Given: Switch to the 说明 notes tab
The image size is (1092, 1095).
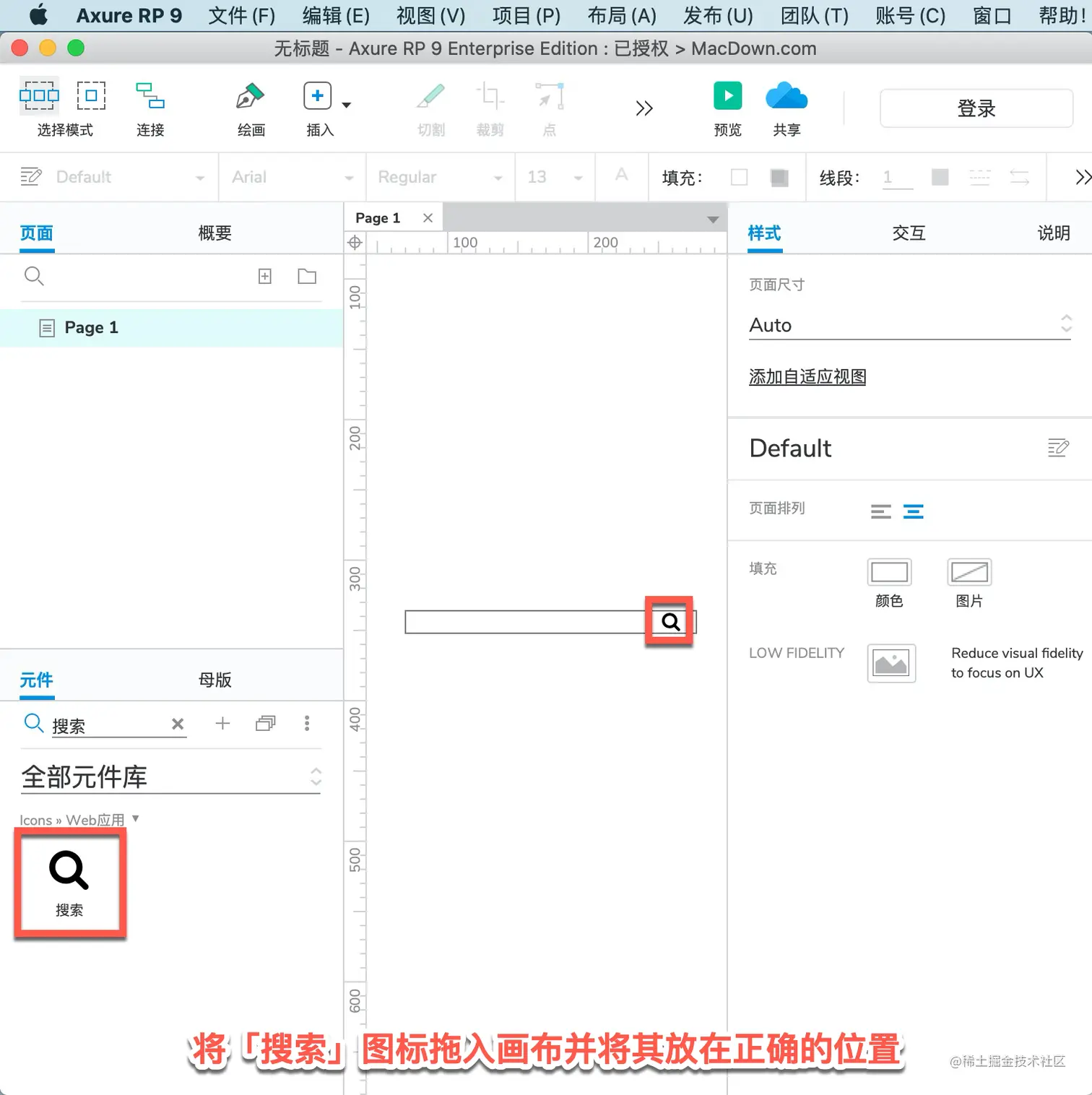Looking at the screenshot, I should coord(1054,233).
